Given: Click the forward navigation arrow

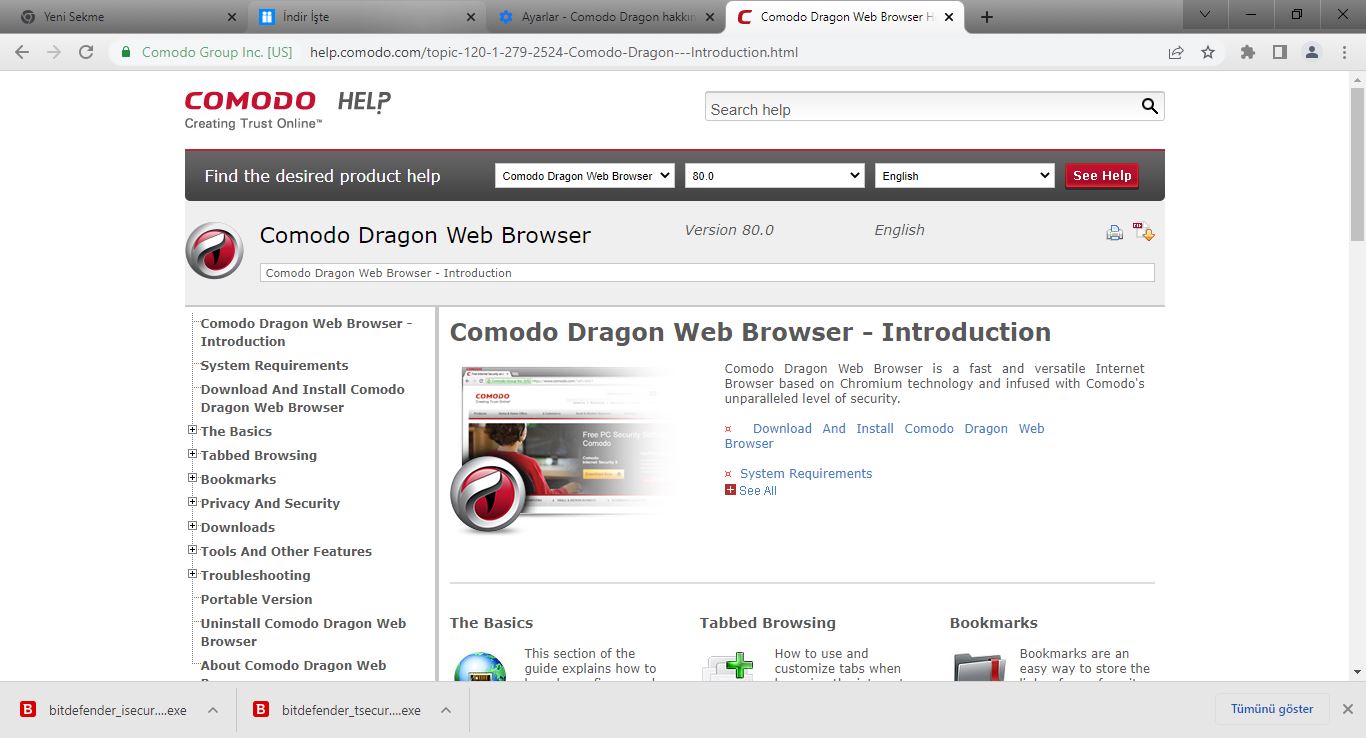Looking at the screenshot, I should click(x=54, y=52).
